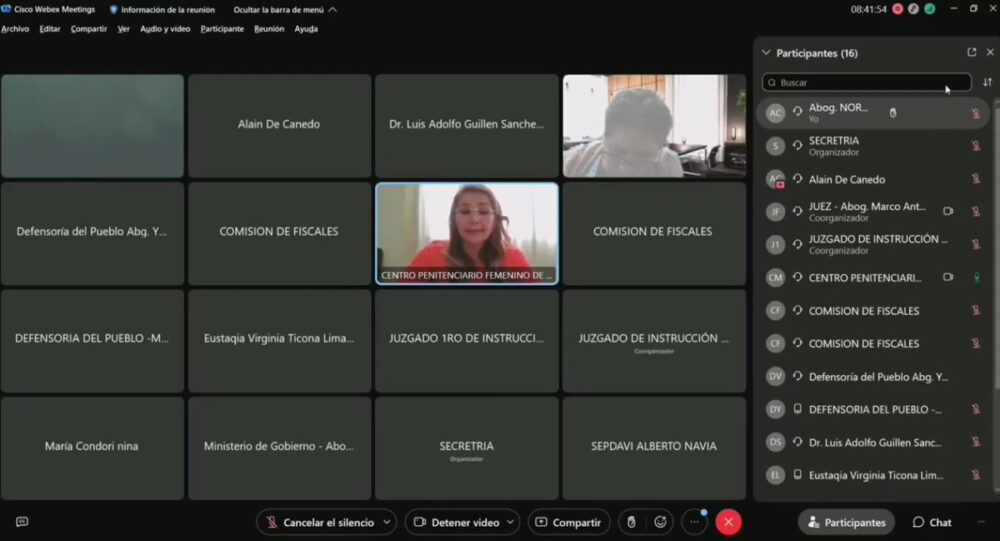
Task: Click the camera icon beside JUEZ - Abog. Marco
Action: (948, 212)
